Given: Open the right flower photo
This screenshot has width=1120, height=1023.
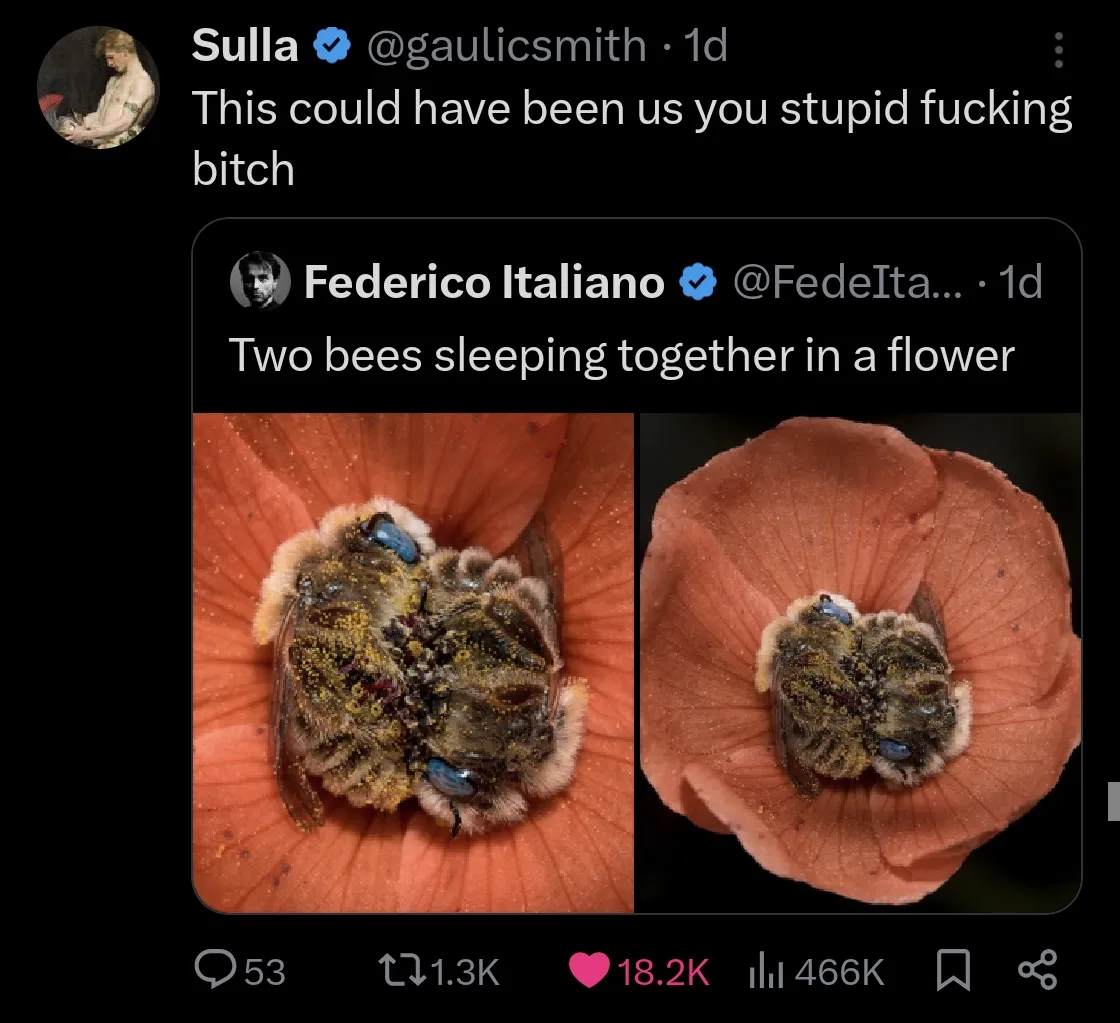Looking at the screenshot, I should point(860,662).
